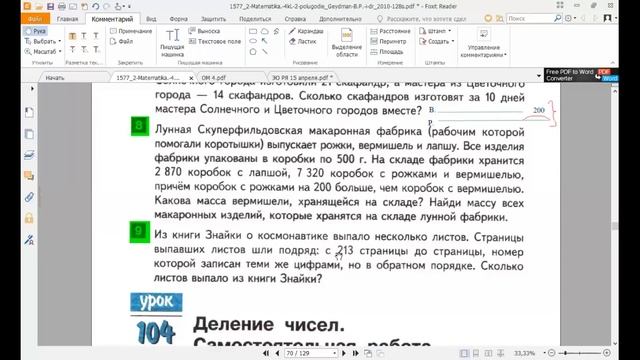
Task: Attach a File (Файл) comment
Action: (x=122, y=41)
